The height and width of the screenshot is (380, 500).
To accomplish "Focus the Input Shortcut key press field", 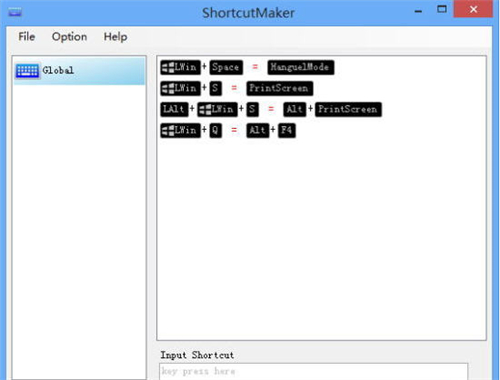I will point(313,371).
